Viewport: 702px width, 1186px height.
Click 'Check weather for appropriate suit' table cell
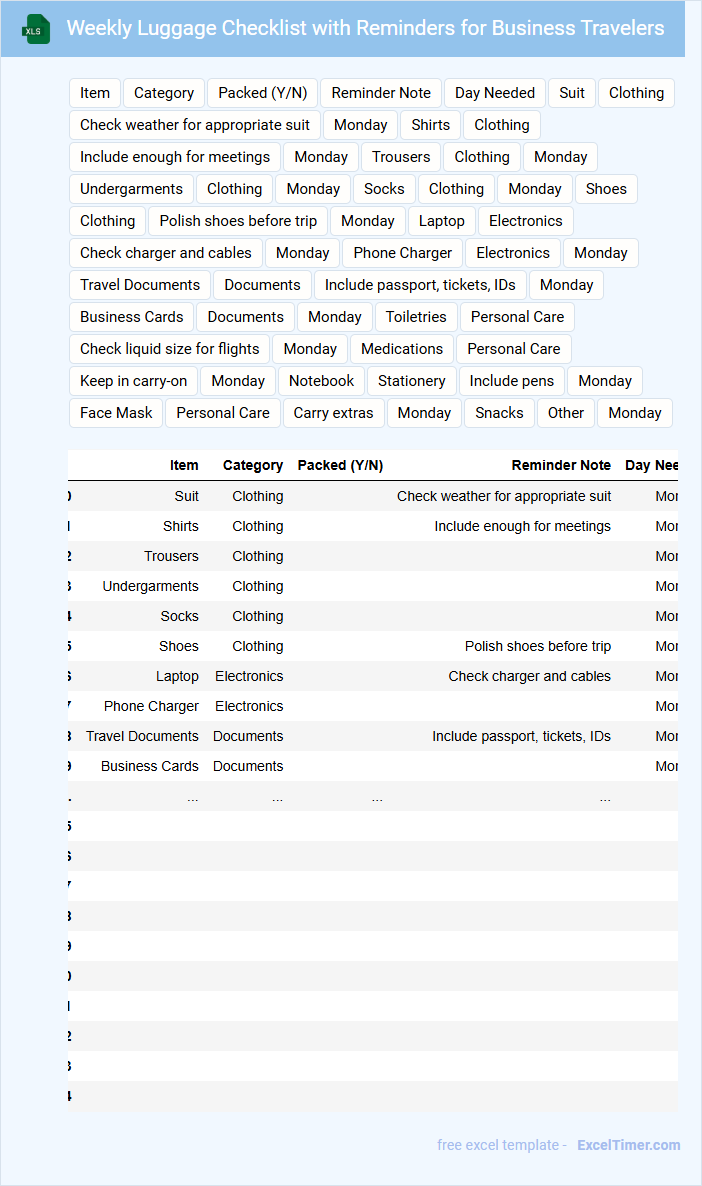(504, 496)
